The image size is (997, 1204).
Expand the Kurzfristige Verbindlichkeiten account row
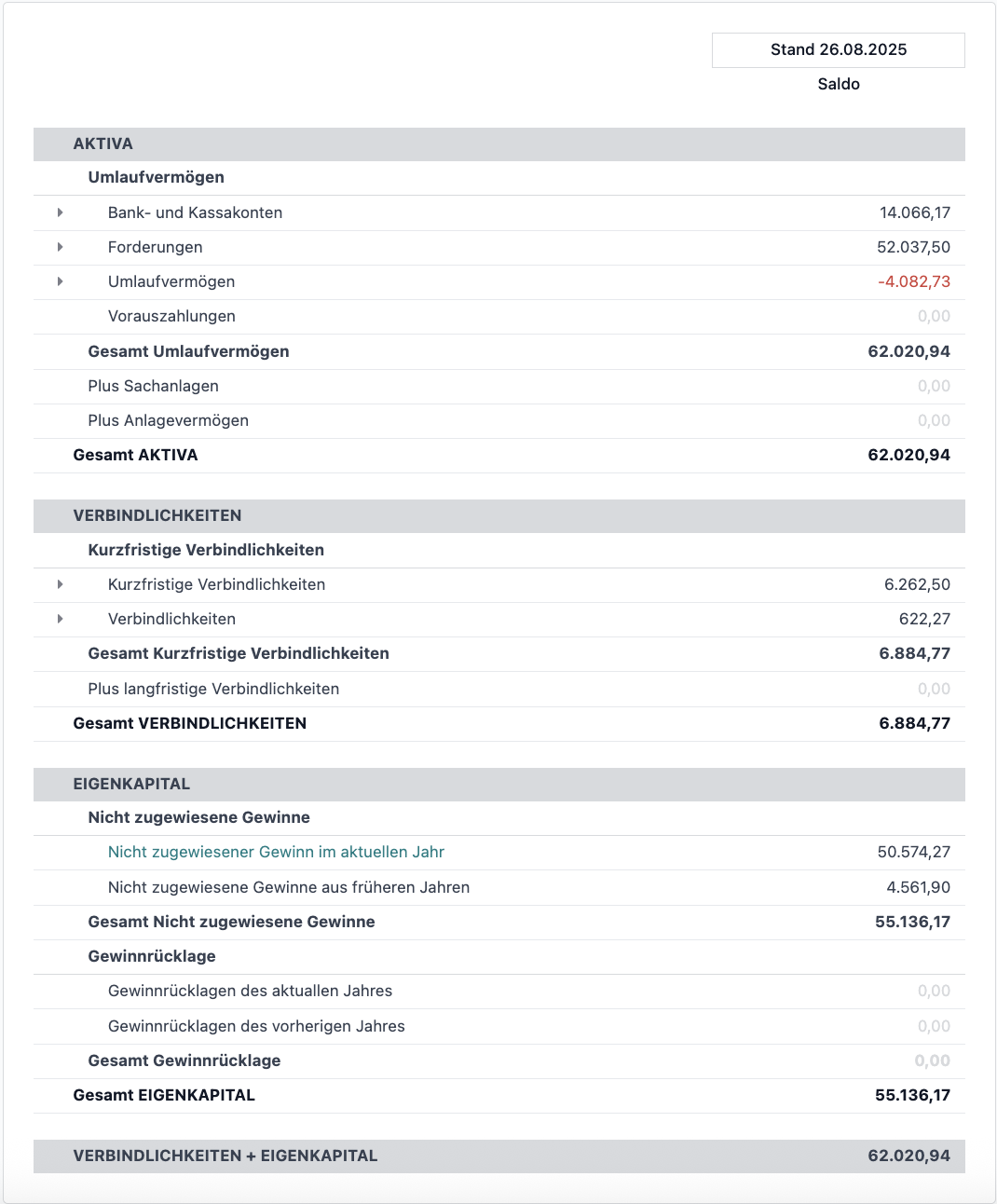pyautogui.click(x=61, y=584)
